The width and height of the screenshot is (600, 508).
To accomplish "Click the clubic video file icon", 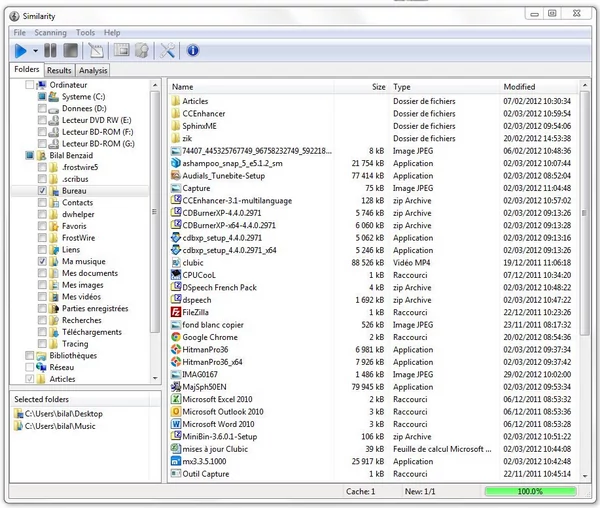I will click(x=176, y=263).
